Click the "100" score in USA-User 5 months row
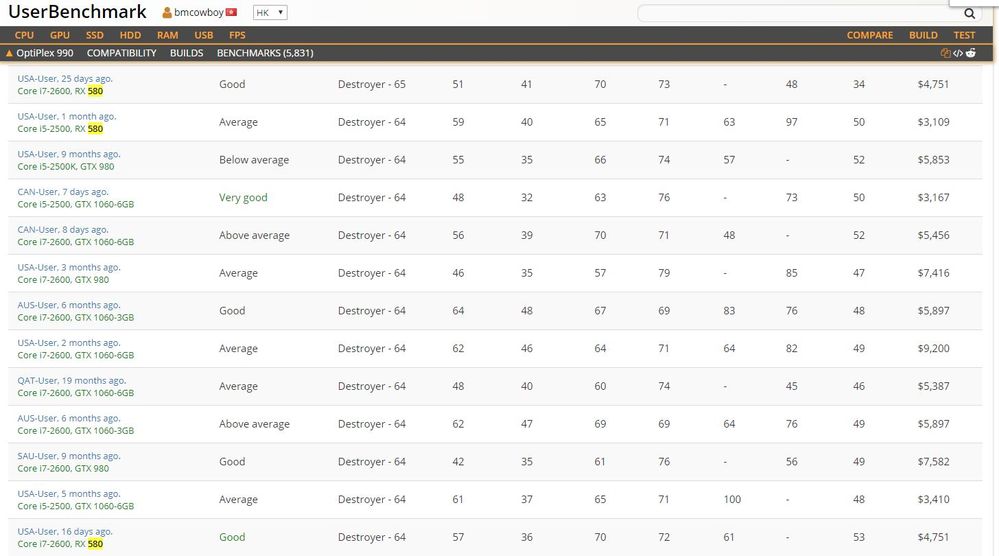The image size is (999, 556). [732, 499]
